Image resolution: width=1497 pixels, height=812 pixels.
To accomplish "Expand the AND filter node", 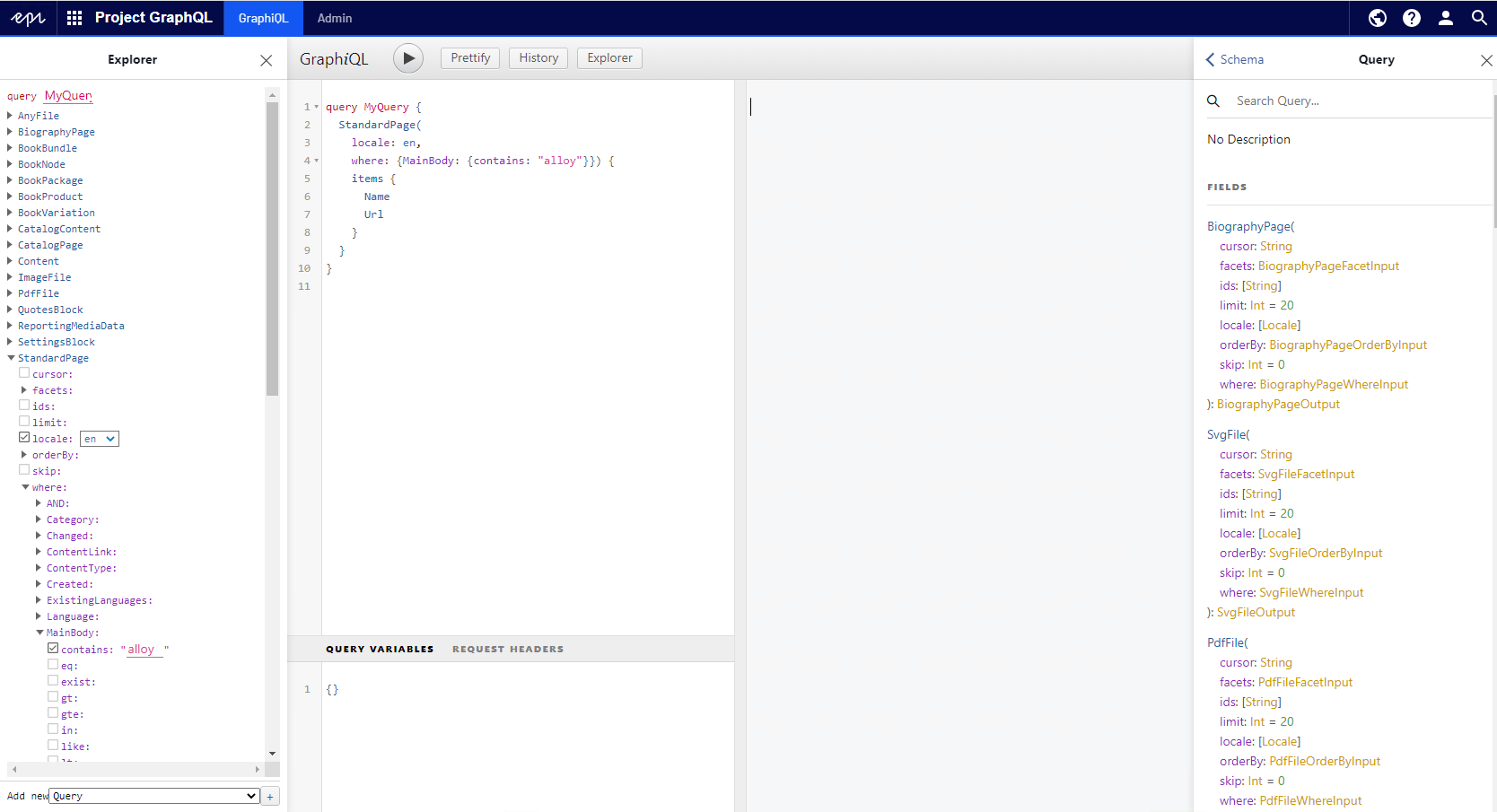I will tap(39, 503).
